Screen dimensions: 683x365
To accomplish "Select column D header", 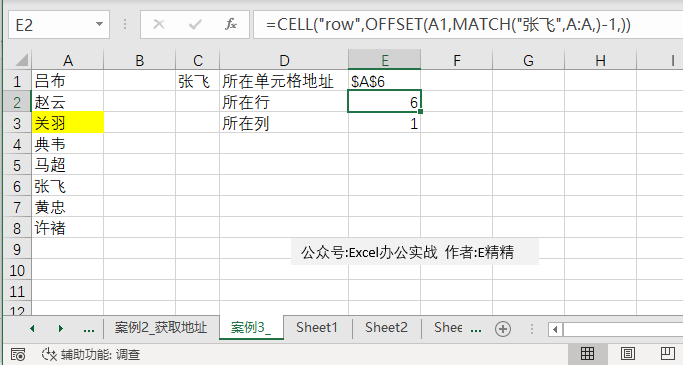I will [x=284, y=60].
